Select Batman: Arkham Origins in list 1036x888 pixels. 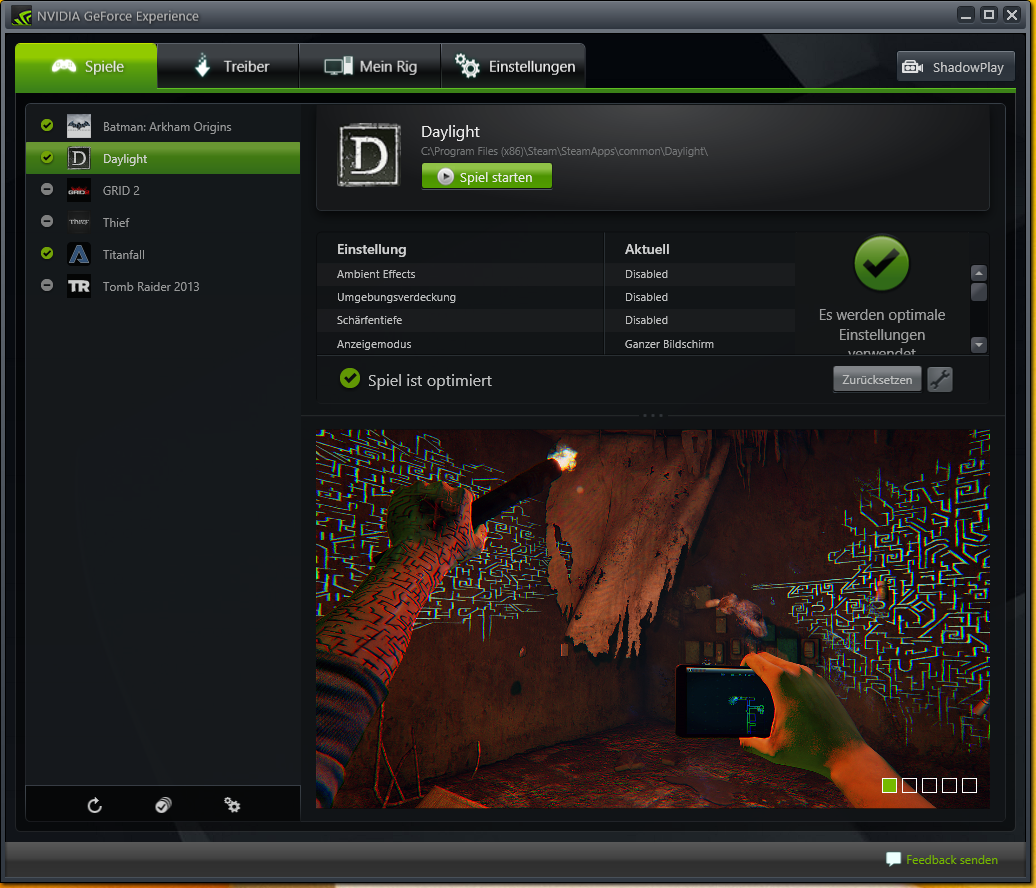[163, 126]
